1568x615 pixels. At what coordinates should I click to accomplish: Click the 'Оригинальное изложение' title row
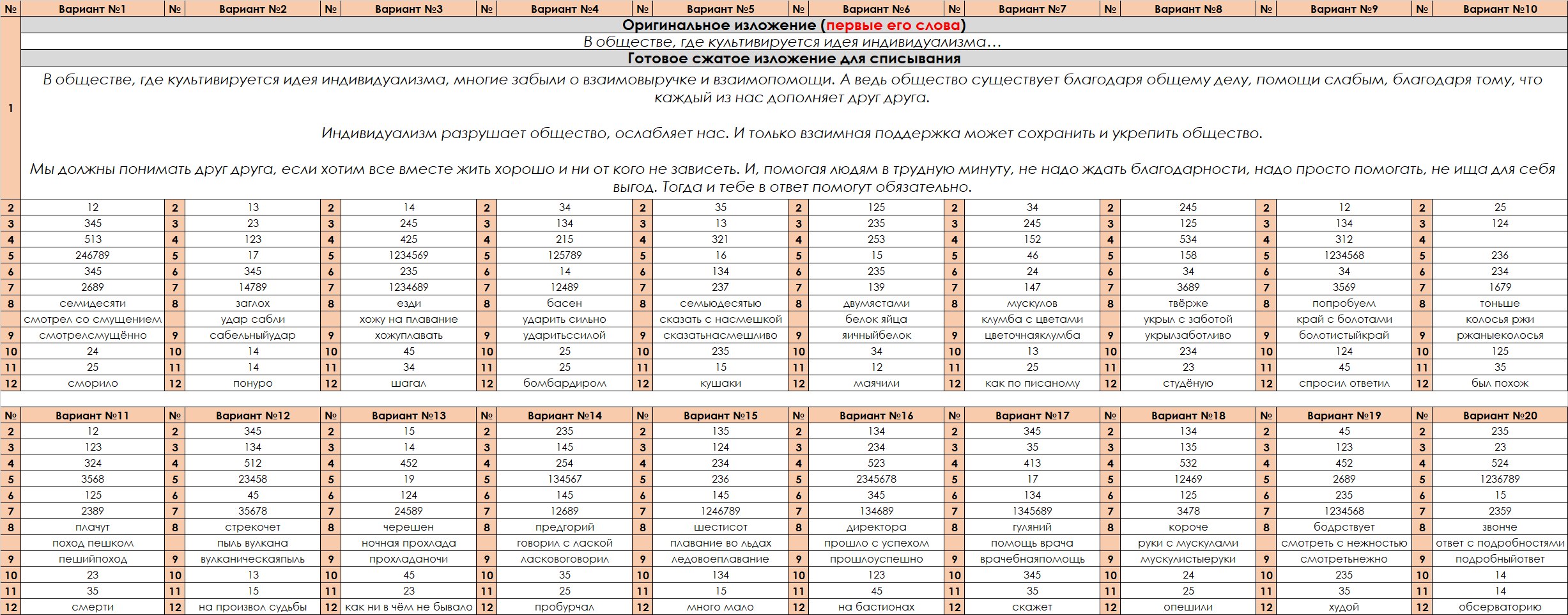point(794,26)
